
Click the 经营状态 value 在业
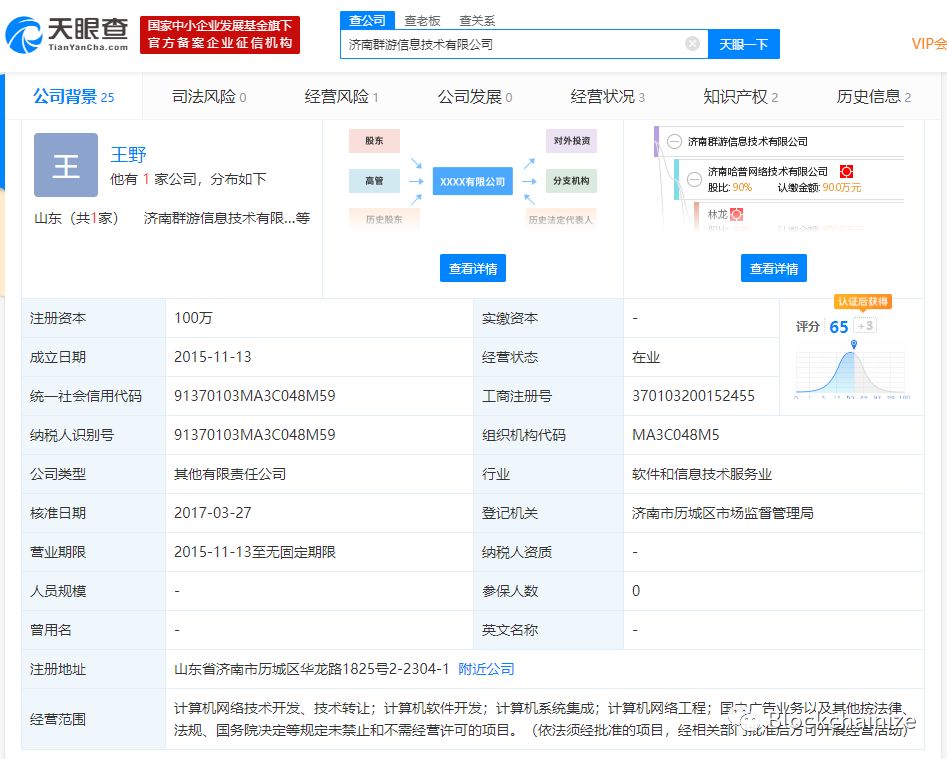(x=646, y=357)
